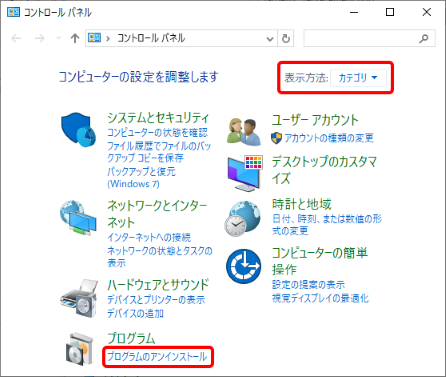Click the Control Panel title bar icon

13,13
